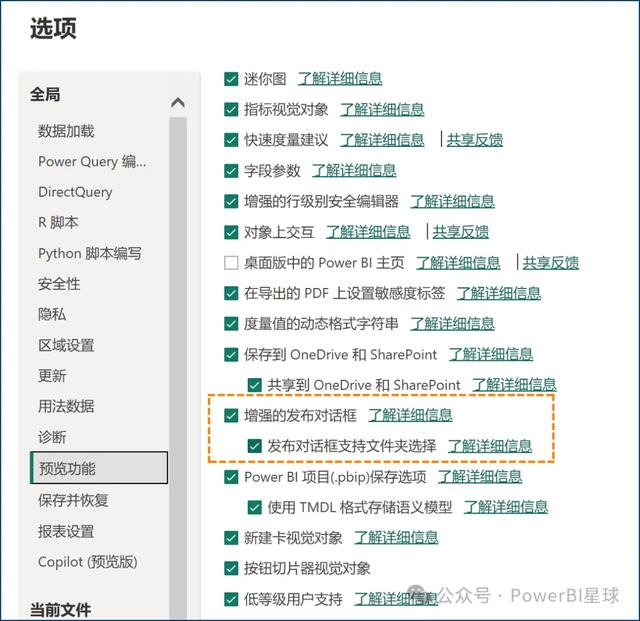The width and height of the screenshot is (640, 621).
Task: Open 了解详细信息 for 发布对话框支持文件夹选择
Action: [490, 446]
